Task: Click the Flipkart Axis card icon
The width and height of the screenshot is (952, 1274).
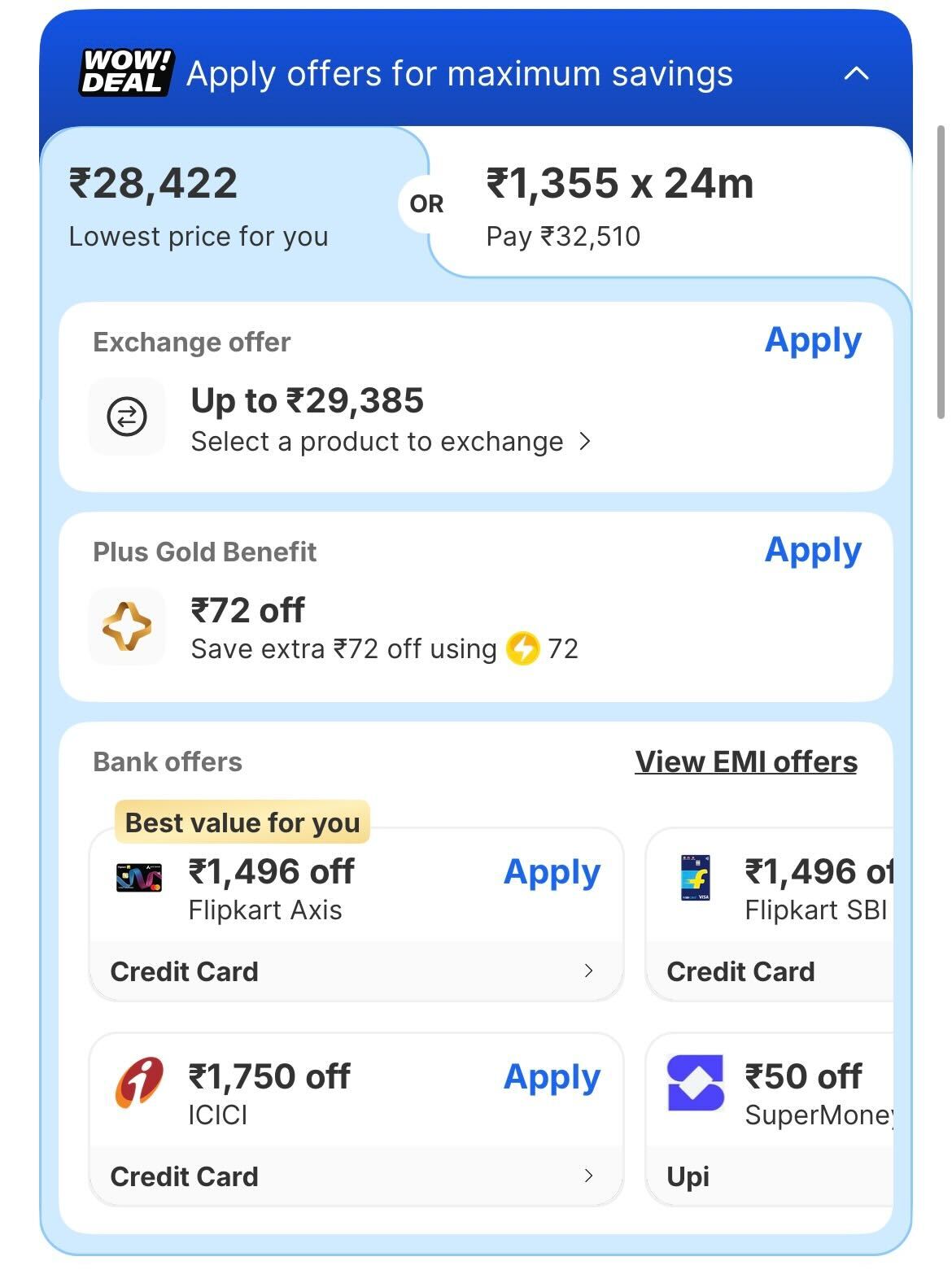Action: 139,877
